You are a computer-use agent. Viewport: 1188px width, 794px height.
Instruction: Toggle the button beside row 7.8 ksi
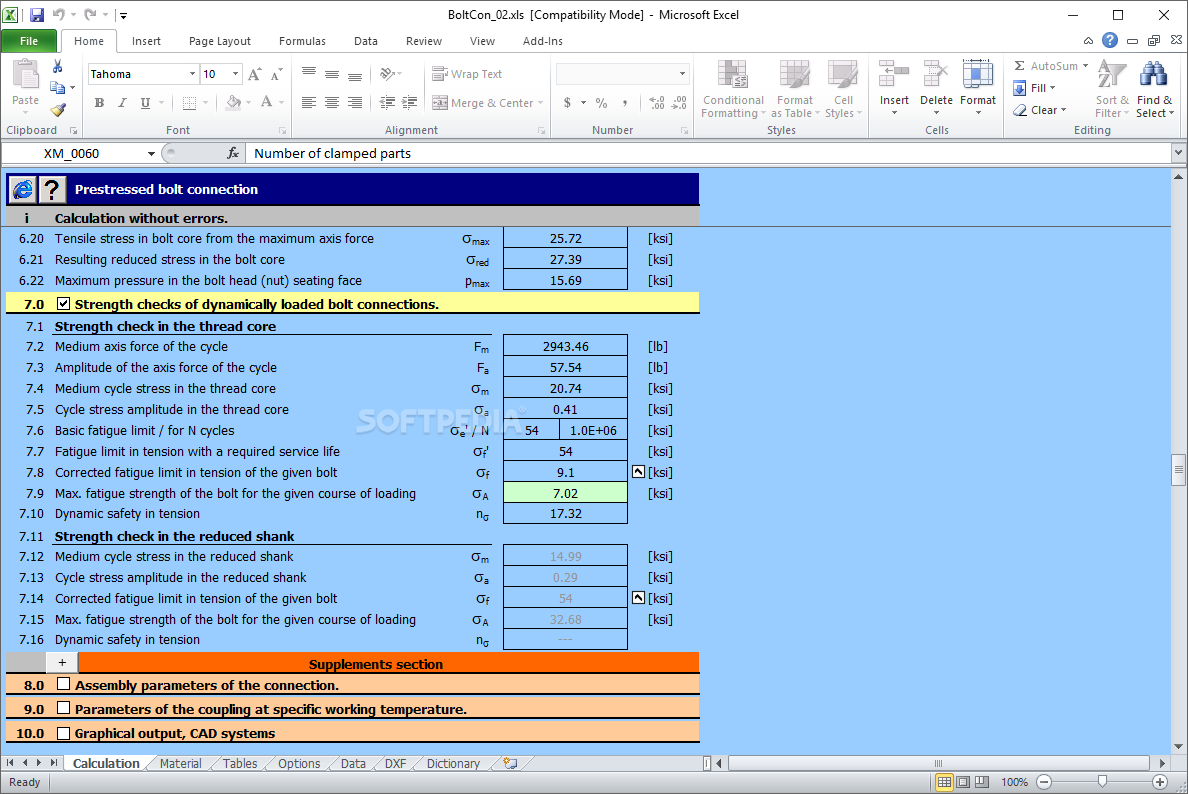pyautogui.click(x=639, y=472)
